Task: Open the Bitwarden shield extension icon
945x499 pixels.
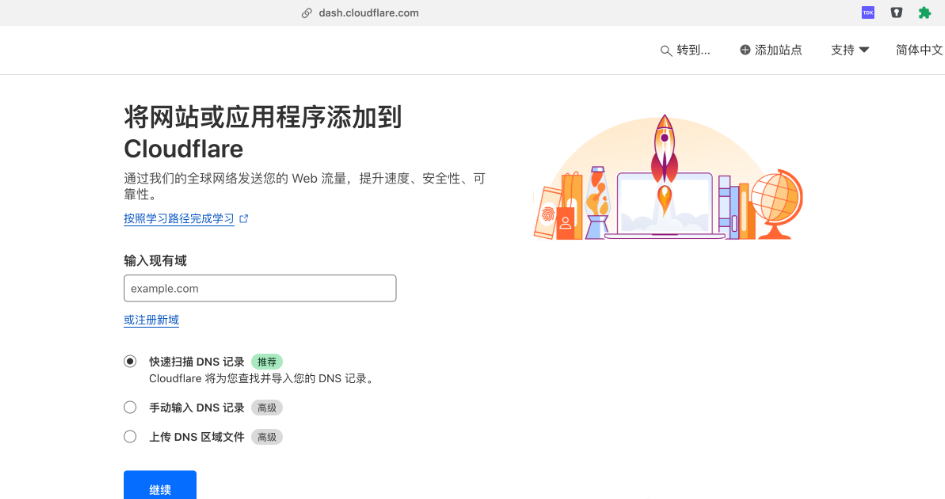Action: click(896, 13)
